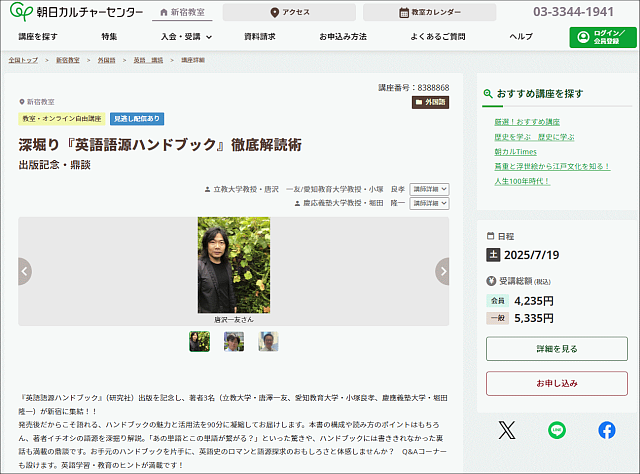Share the course via LINE icon
Screen dimensions: 640x474
(x=557, y=430)
